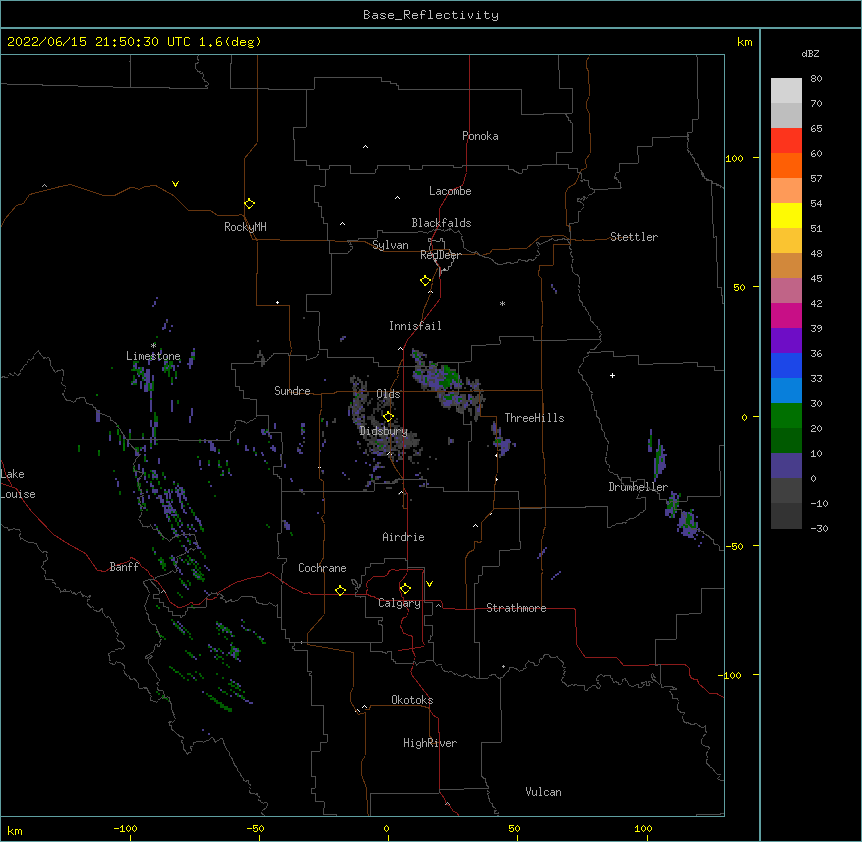862x842 pixels.
Task: Click the red 60 dBZ legend swatch
Action: point(786,141)
